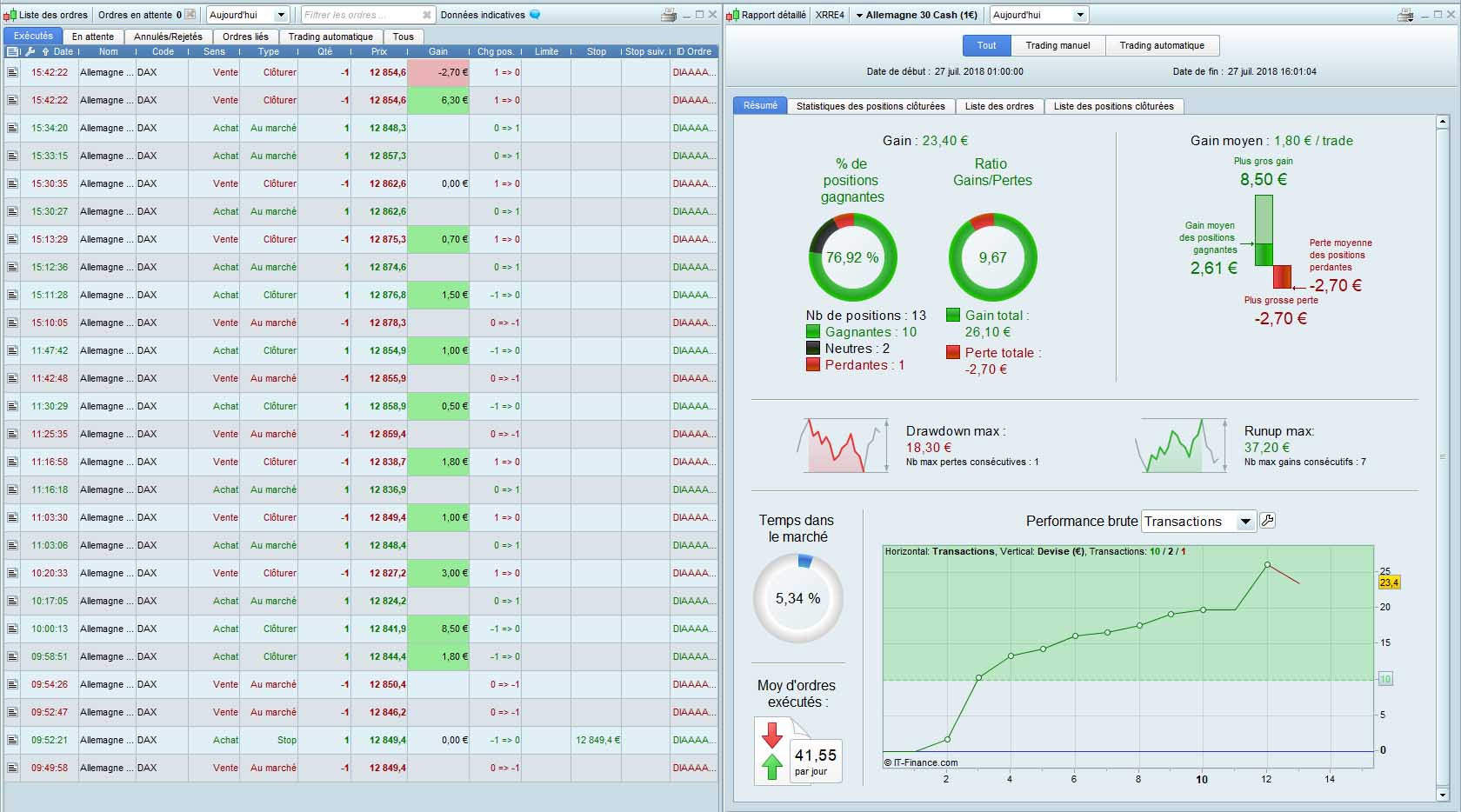This screenshot has height=812, width=1461.
Task: Sort orders by the Type column header
Action: 269,51
